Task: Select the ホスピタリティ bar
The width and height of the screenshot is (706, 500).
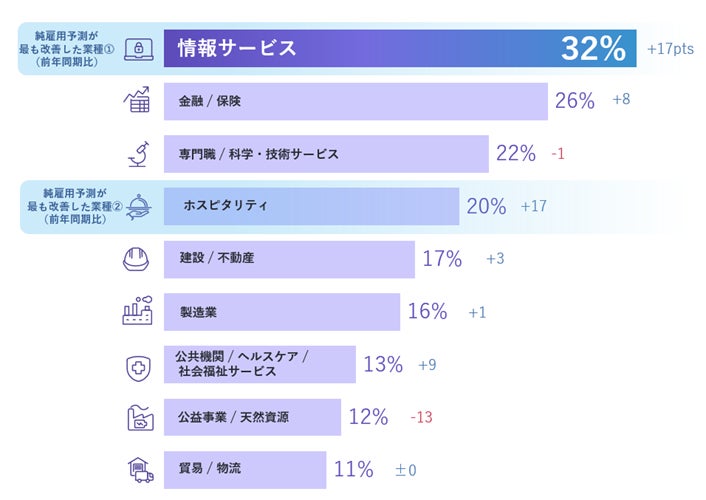Action: coord(311,206)
